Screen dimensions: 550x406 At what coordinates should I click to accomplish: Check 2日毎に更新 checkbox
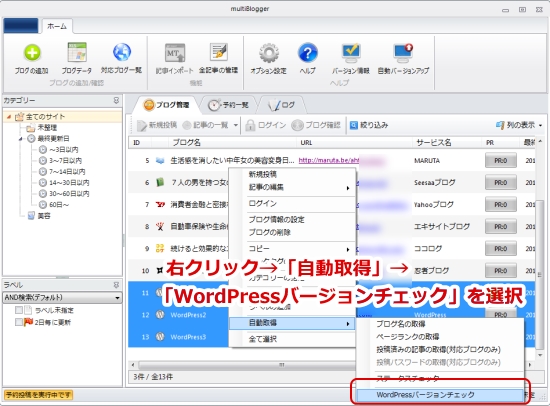(19, 322)
